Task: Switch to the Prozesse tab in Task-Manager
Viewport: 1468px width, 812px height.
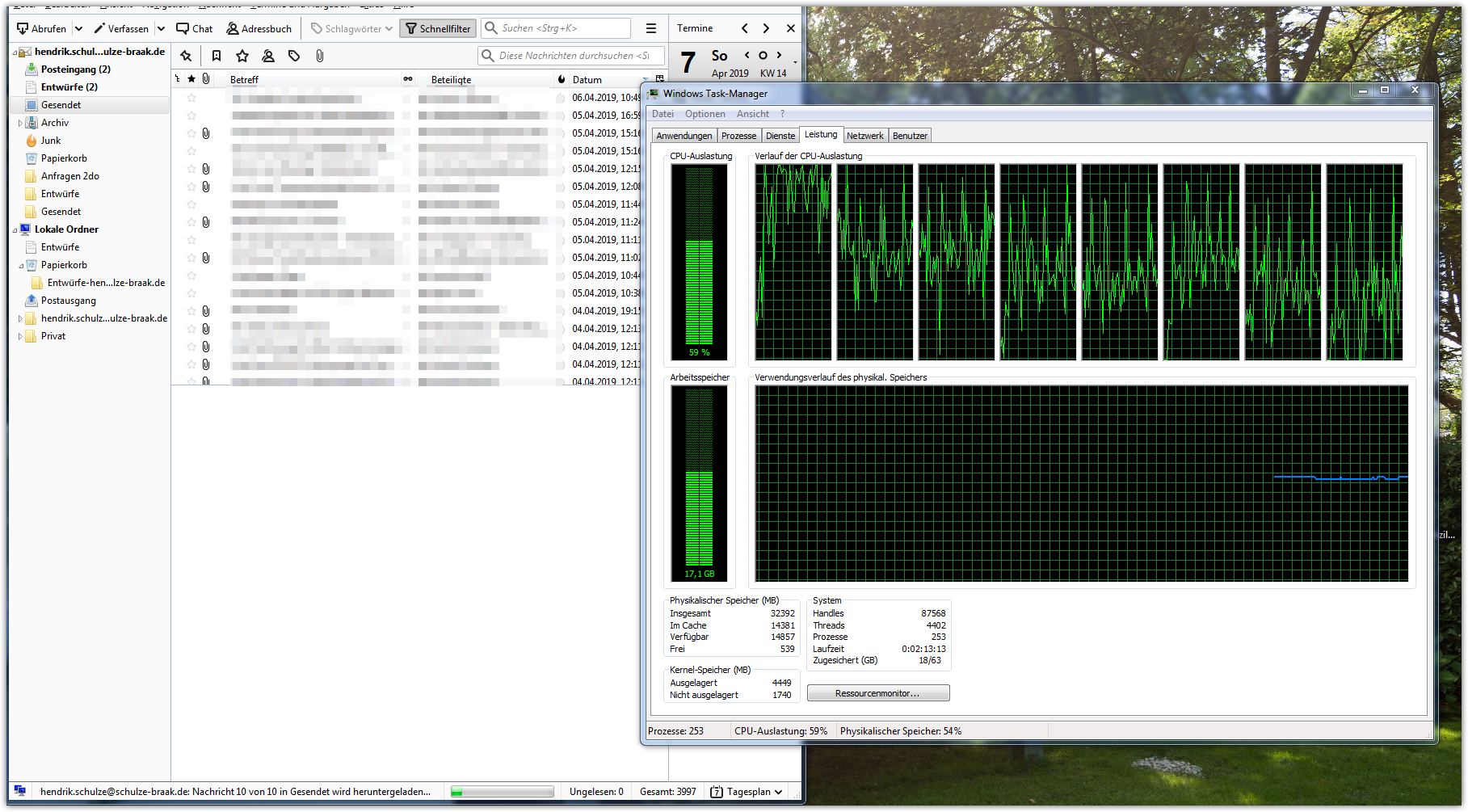Action: click(x=738, y=136)
